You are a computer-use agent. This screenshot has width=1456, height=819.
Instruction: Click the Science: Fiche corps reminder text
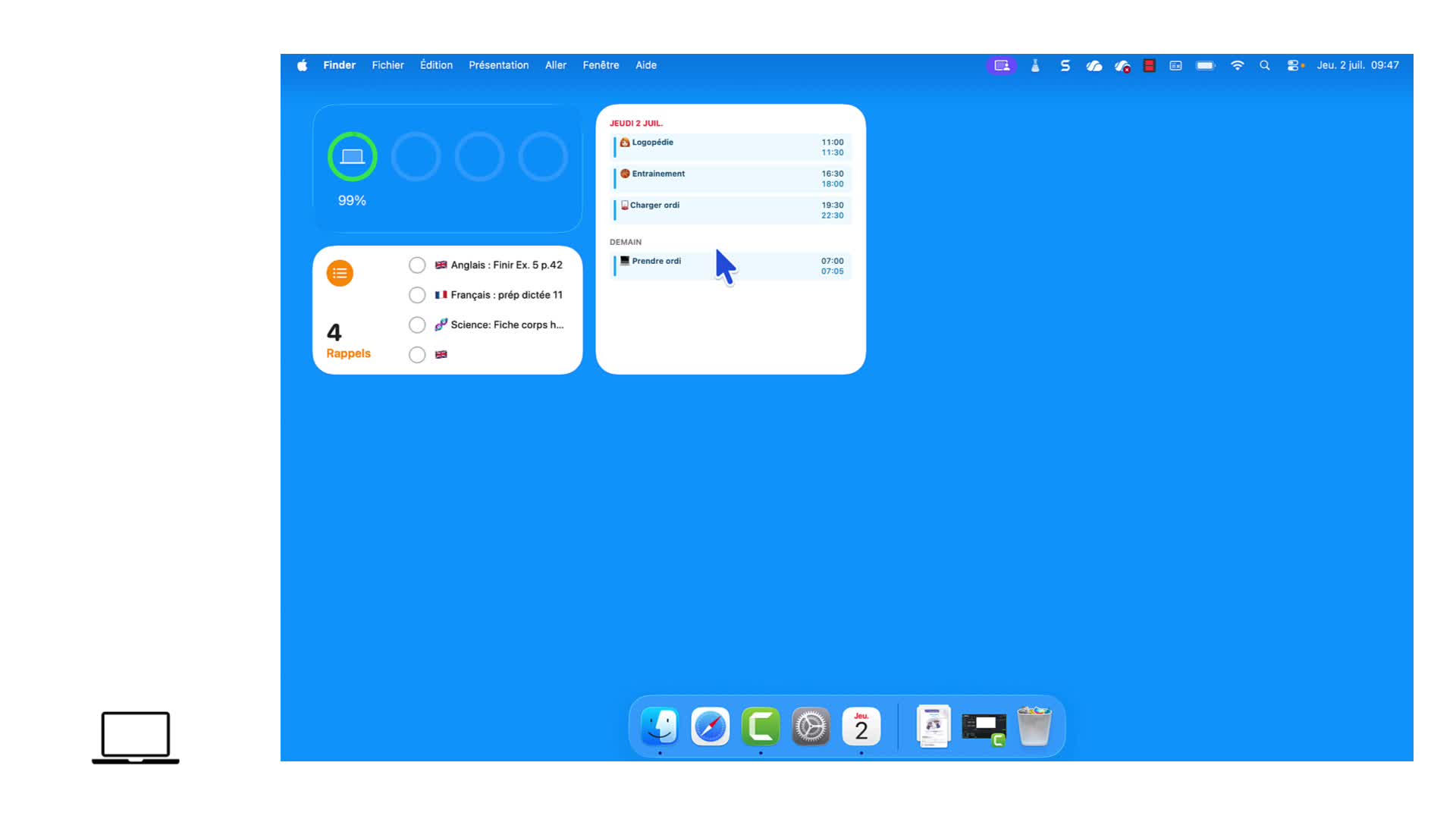click(x=507, y=325)
